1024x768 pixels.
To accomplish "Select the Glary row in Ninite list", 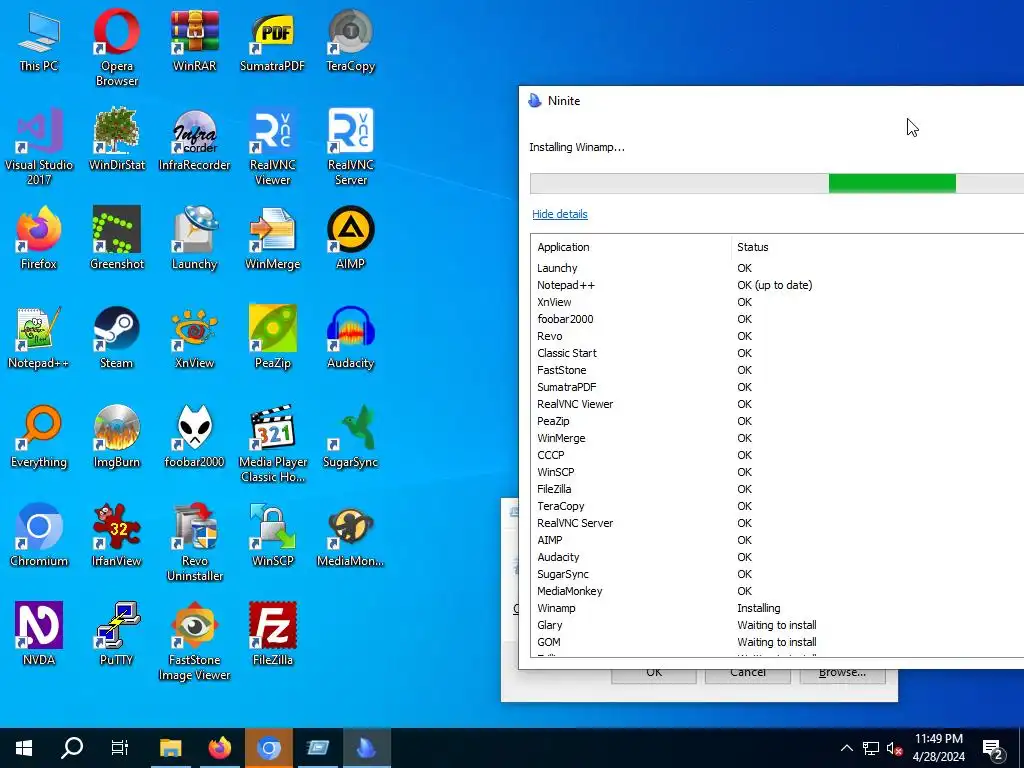I will pos(777,625).
